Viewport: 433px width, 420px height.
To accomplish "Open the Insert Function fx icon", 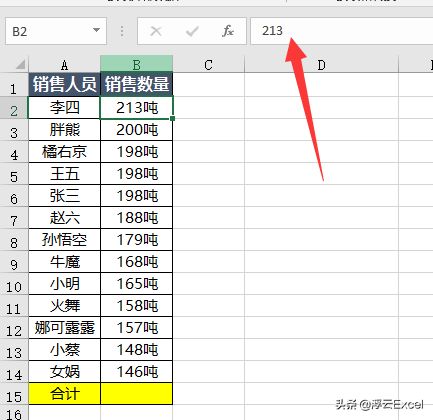I will click(228, 31).
